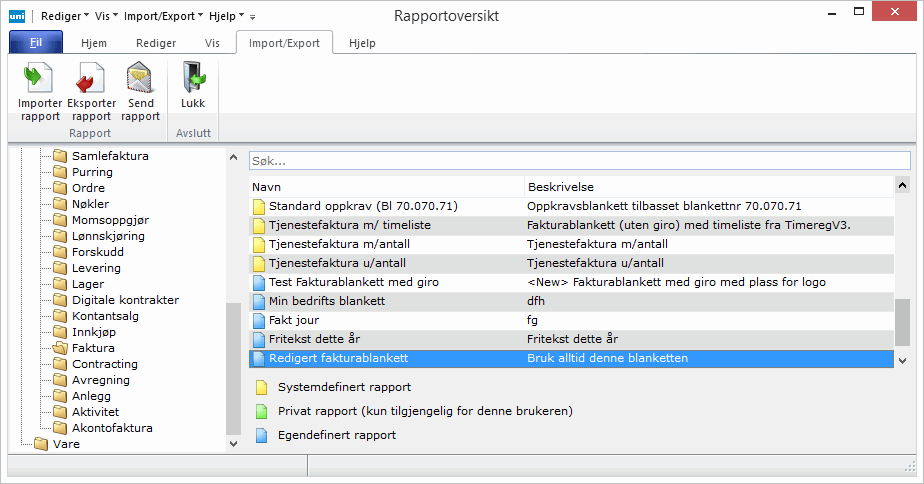924x484 pixels.
Task: Select the Samlefaktura folder in tree
Action: coord(110,156)
